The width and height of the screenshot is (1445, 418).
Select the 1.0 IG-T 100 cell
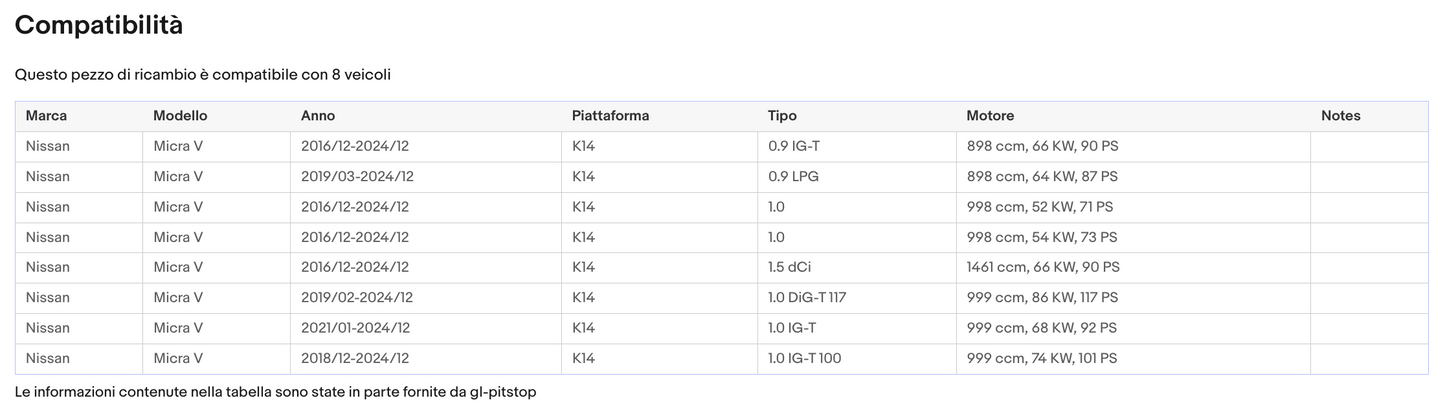[x=804, y=359]
